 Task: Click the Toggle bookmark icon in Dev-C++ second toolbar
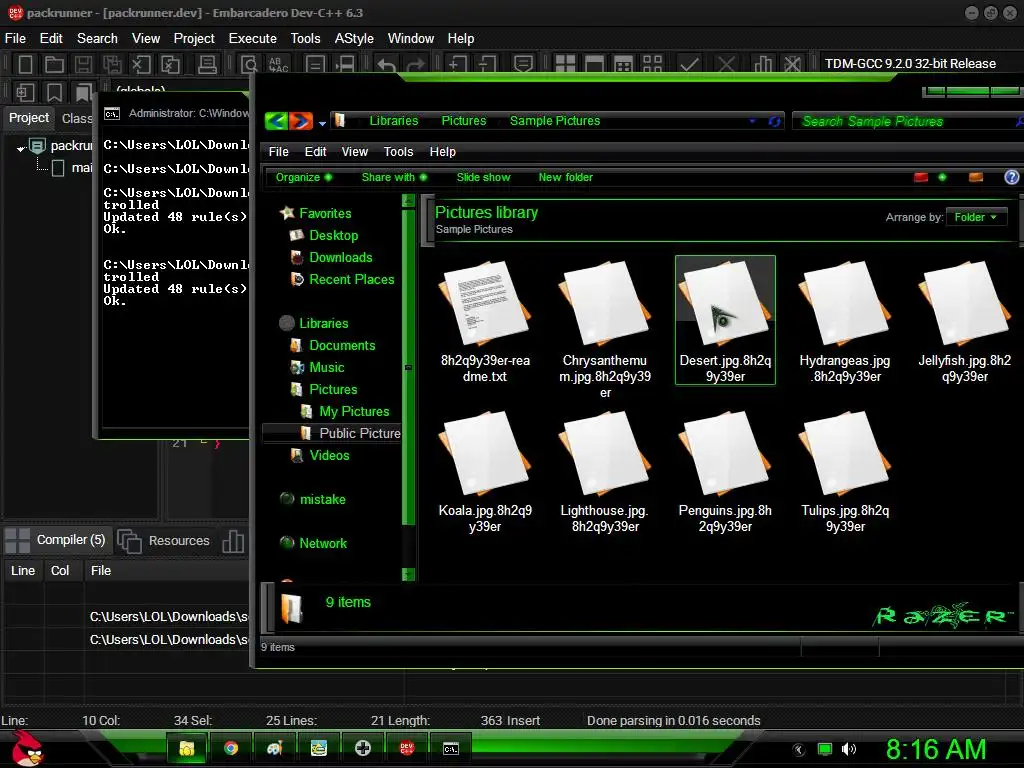point(54,93)
